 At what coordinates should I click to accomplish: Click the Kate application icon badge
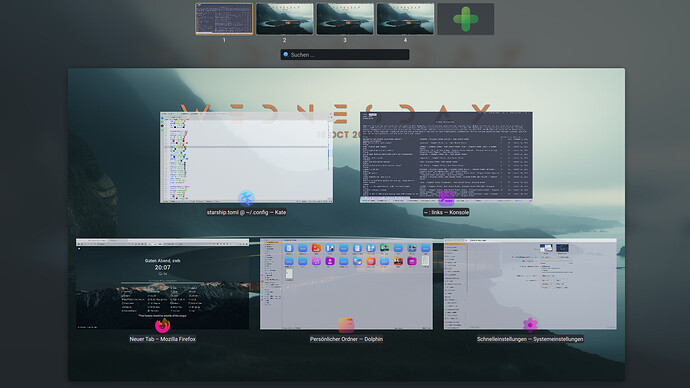point(246,198)
